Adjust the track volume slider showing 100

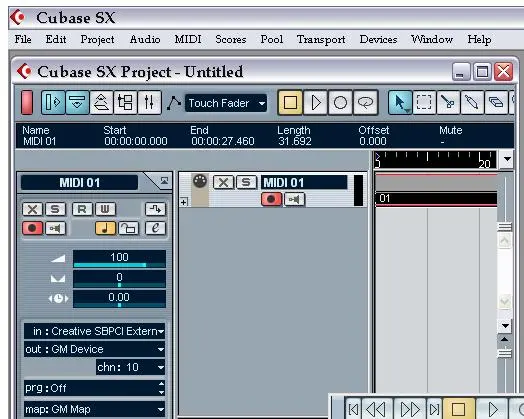click(119, 259)
